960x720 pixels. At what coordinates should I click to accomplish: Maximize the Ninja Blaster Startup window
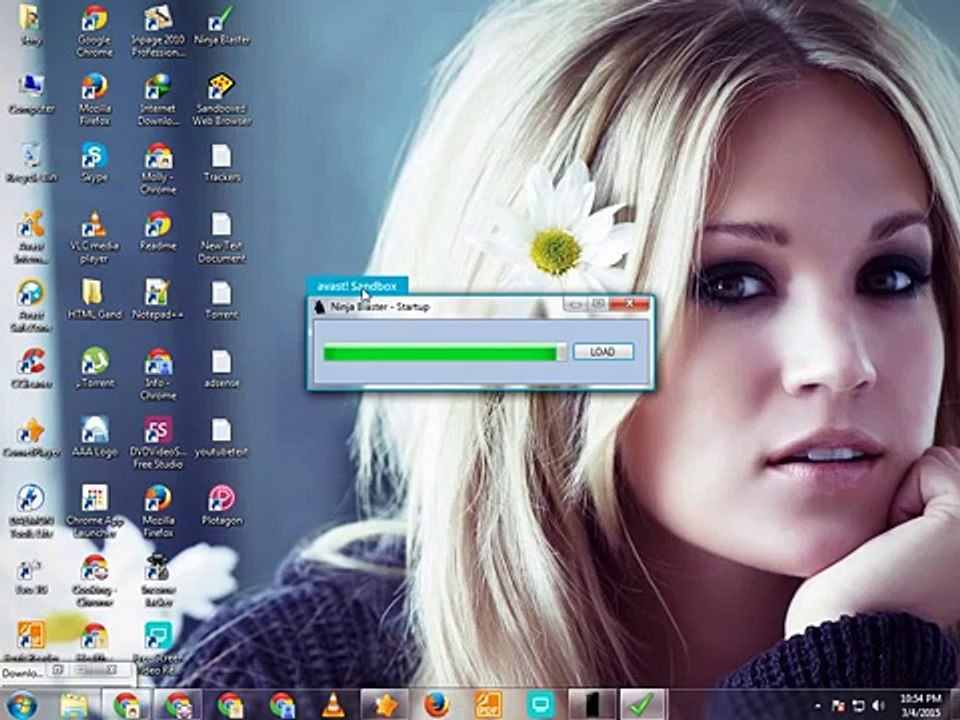[598, 304]
